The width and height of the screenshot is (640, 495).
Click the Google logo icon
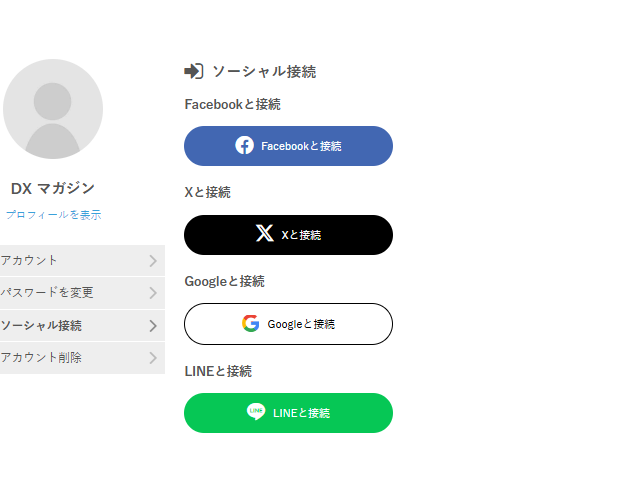[x=250, y=323]
